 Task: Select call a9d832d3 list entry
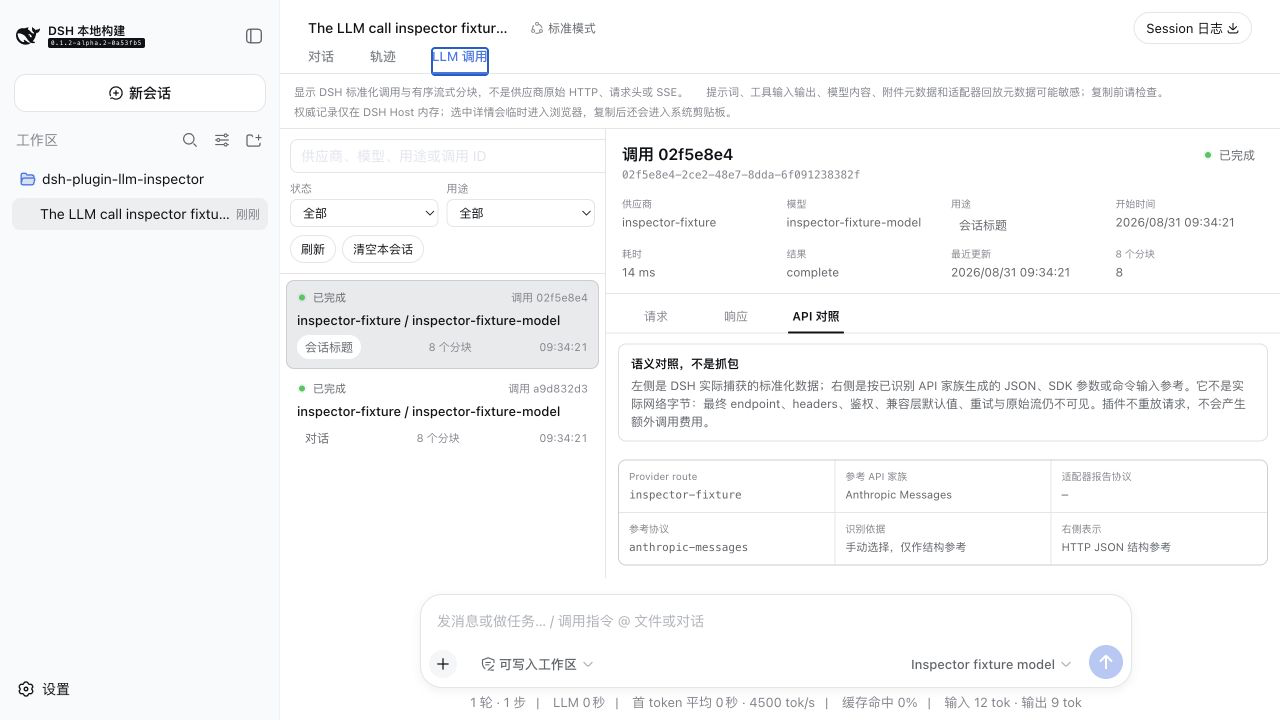pyautogui.click(x=442, y=413)
